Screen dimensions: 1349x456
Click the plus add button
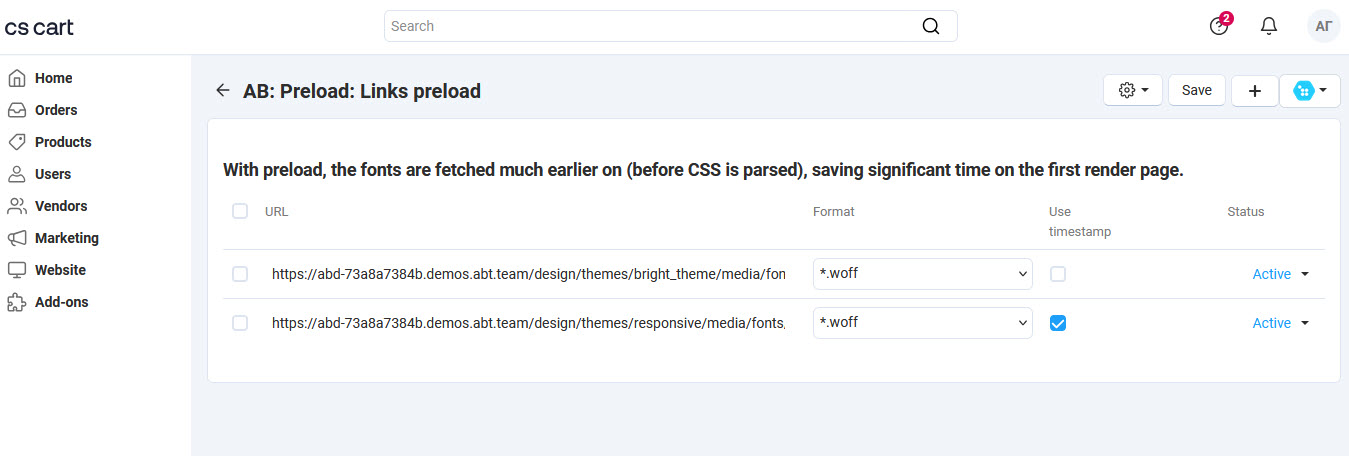coord(1255,90)
